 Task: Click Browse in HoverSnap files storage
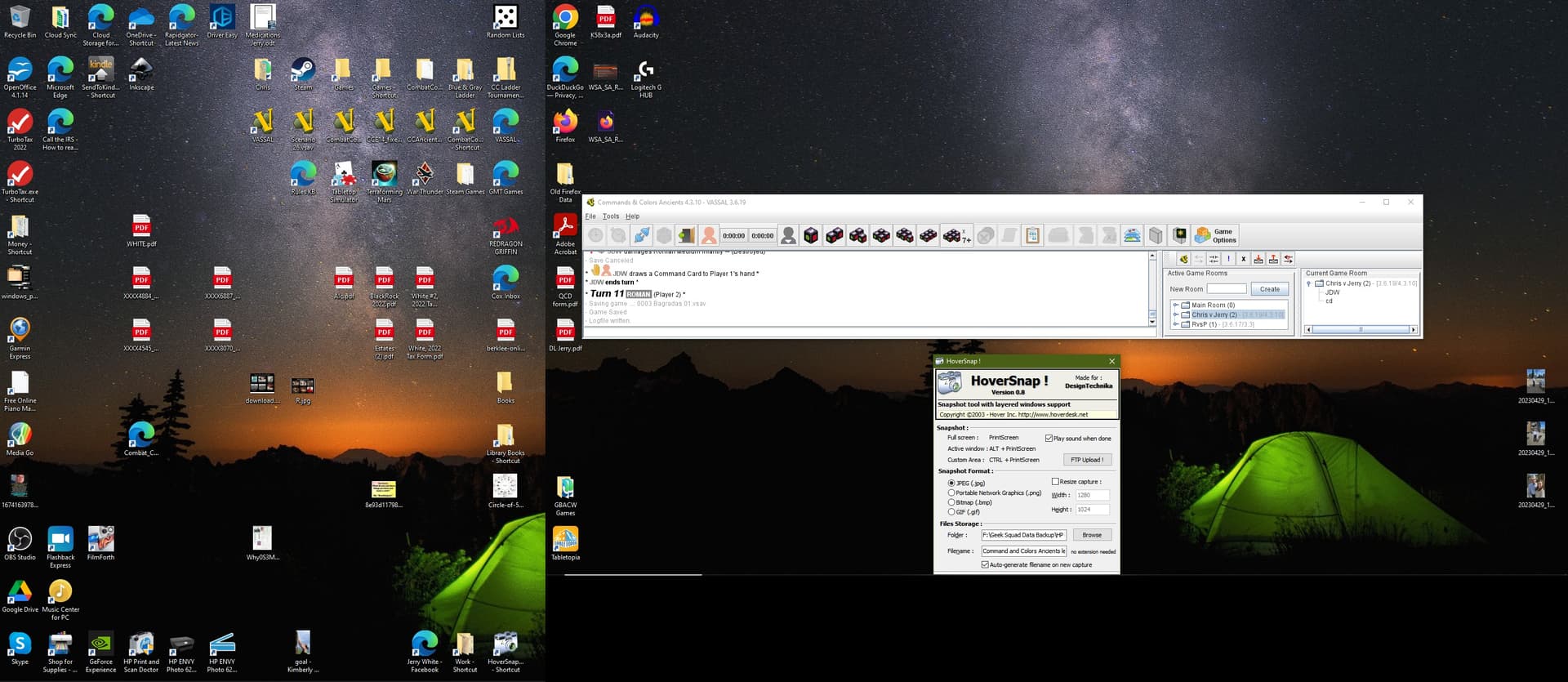tap(1092, 535)
